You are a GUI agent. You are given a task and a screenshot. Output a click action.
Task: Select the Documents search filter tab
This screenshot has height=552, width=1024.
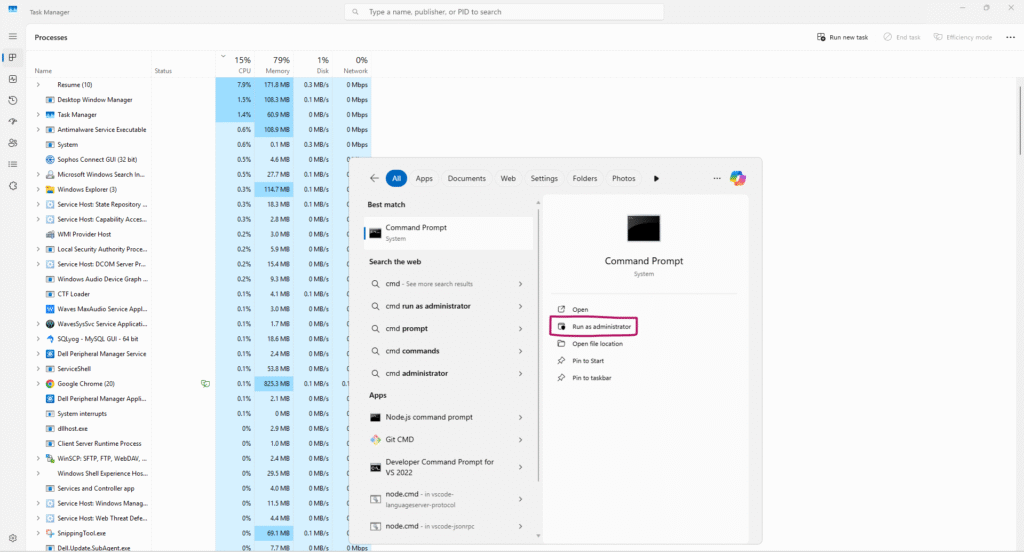pyautogui.click(x=466, y=178)
